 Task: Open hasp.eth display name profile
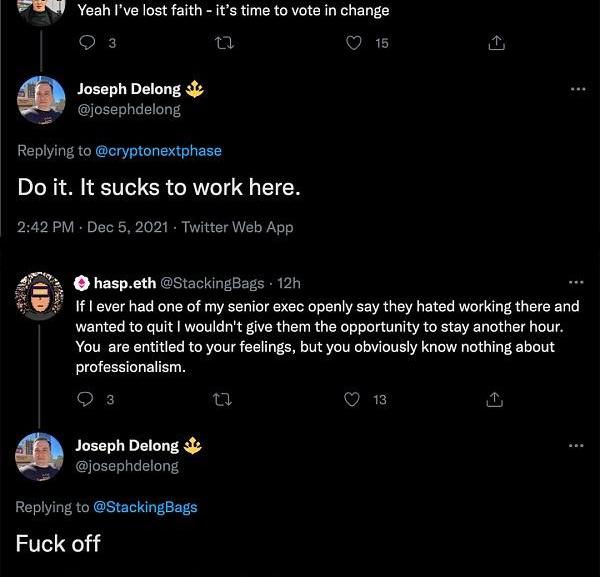click(x=125, y=283)
